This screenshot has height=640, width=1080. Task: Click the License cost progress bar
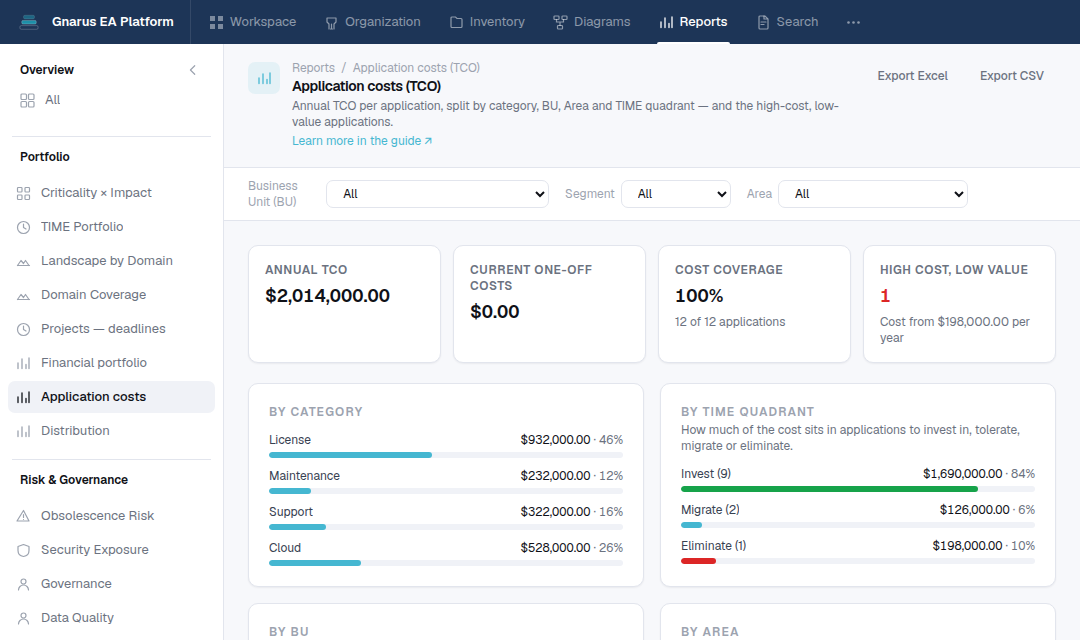pos(446,455)
